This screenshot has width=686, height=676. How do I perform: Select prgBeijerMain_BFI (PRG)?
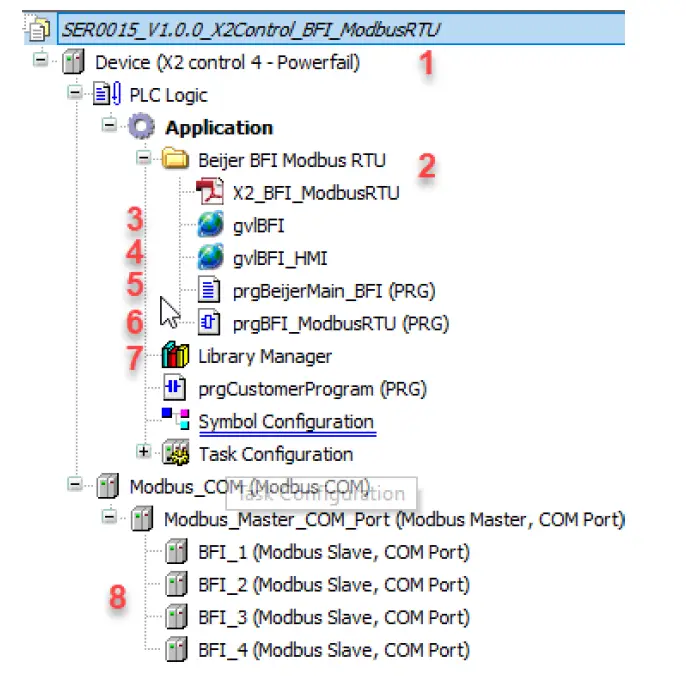pyautogui.click(x=334, y=291)
